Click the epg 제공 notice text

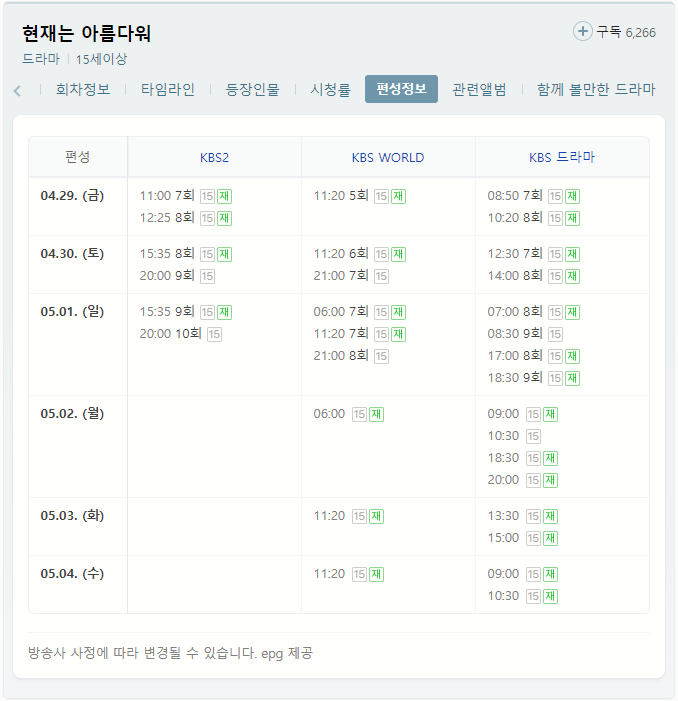coord(287,653)
